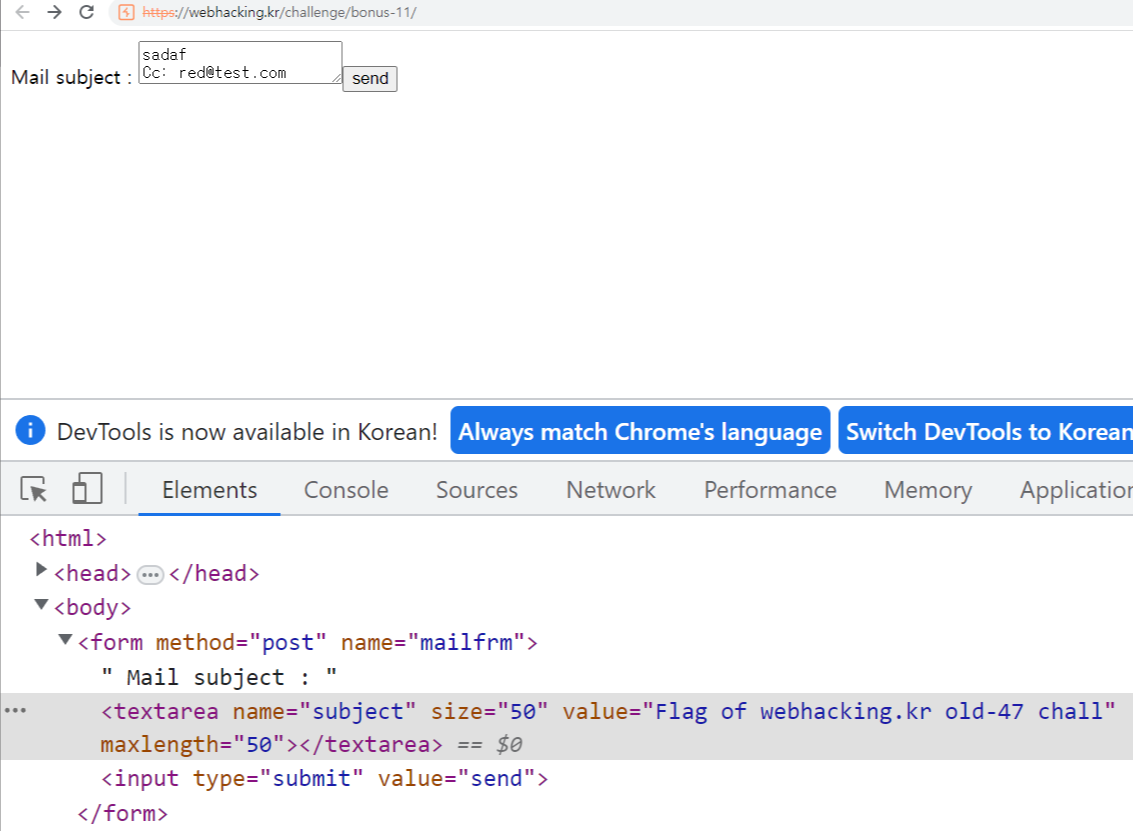Click the browser back arrow
This screenshot has height=831, width=1133.
(x=22, y=12)
